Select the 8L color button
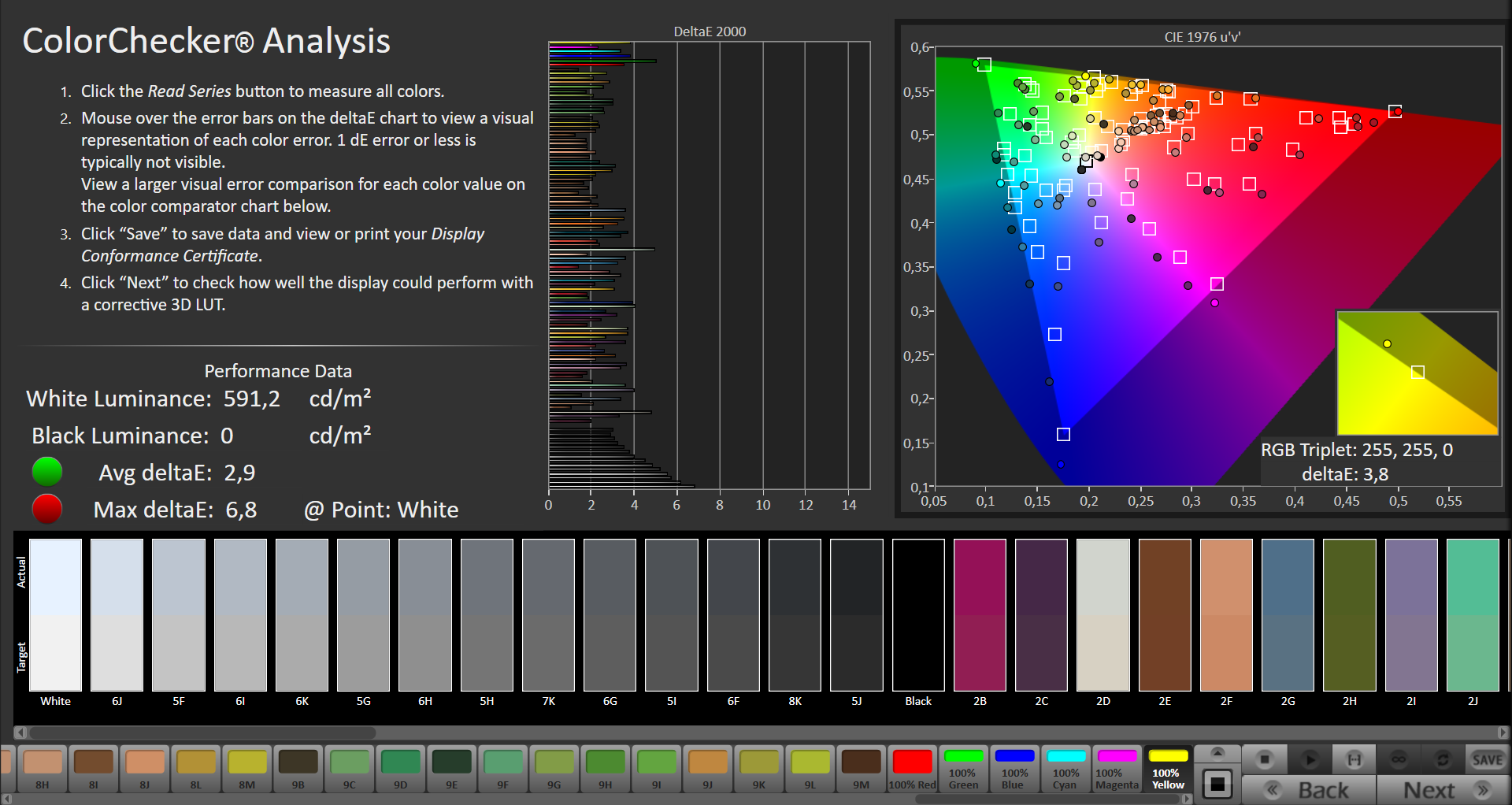This screenshot has width=1512, height=805. click(195, 769)
